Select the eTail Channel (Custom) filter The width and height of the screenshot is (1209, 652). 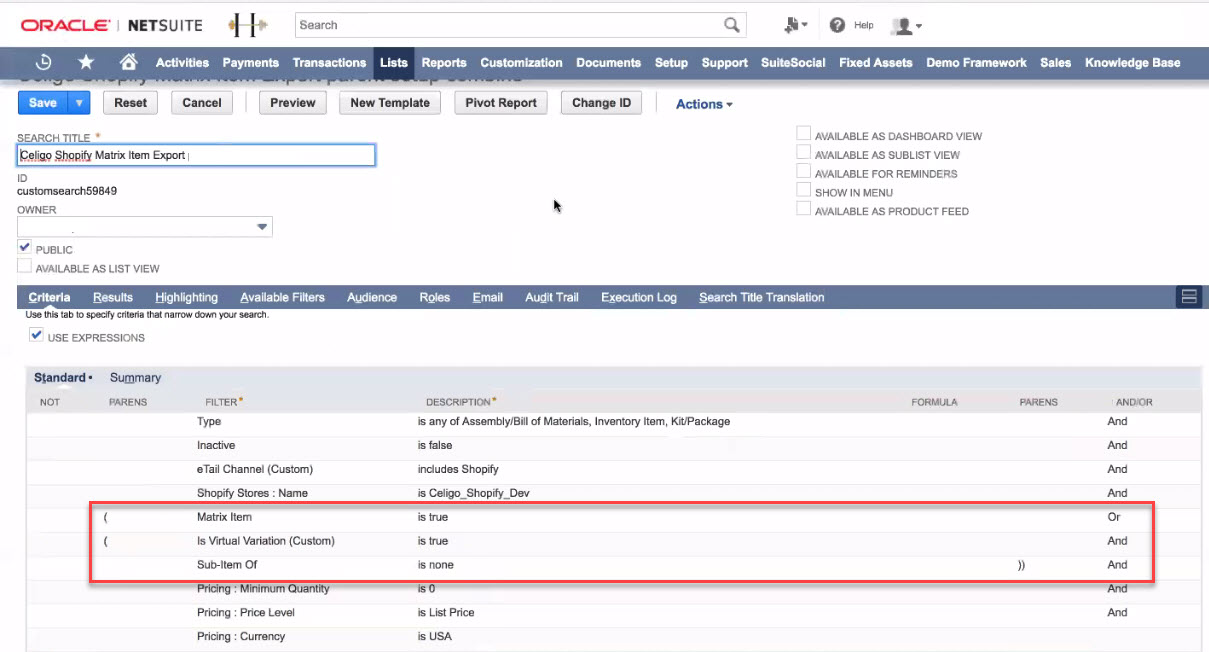[x=255, y=469]
